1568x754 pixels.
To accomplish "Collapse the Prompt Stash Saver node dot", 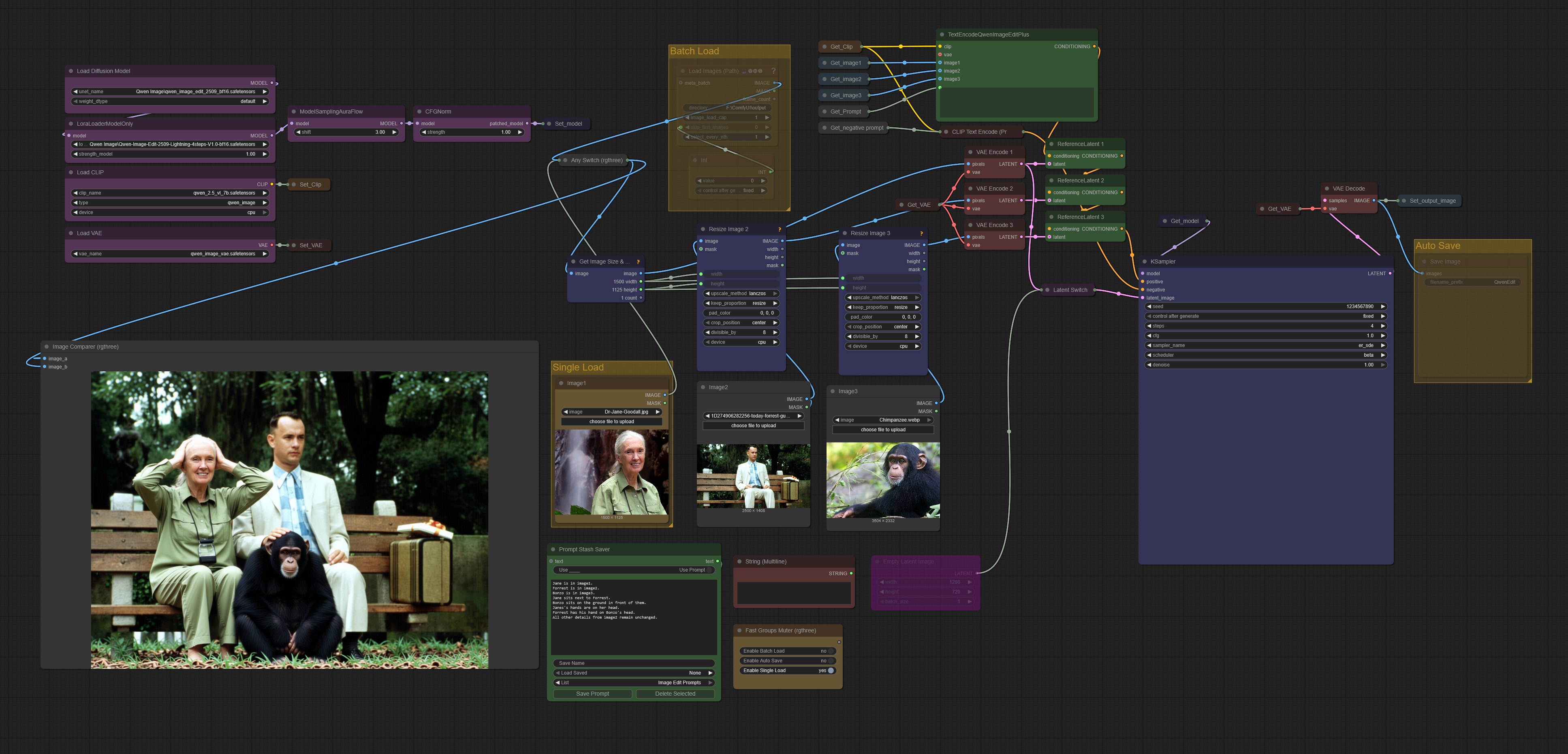I will (x=553, y=549).
